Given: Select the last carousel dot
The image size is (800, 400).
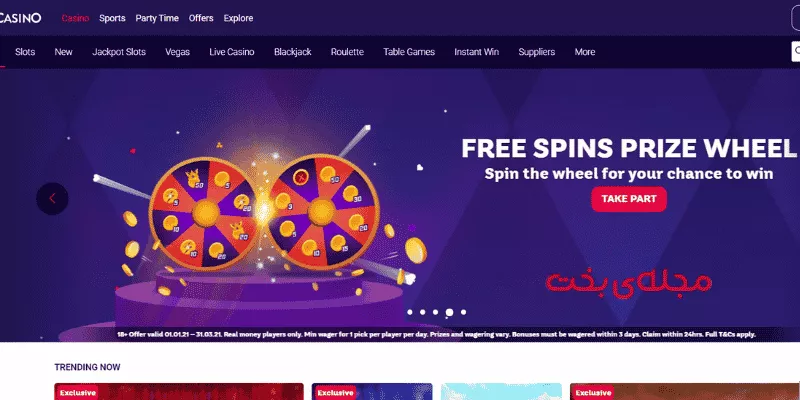Looking at the screenshot, I should tap(463, 312).
